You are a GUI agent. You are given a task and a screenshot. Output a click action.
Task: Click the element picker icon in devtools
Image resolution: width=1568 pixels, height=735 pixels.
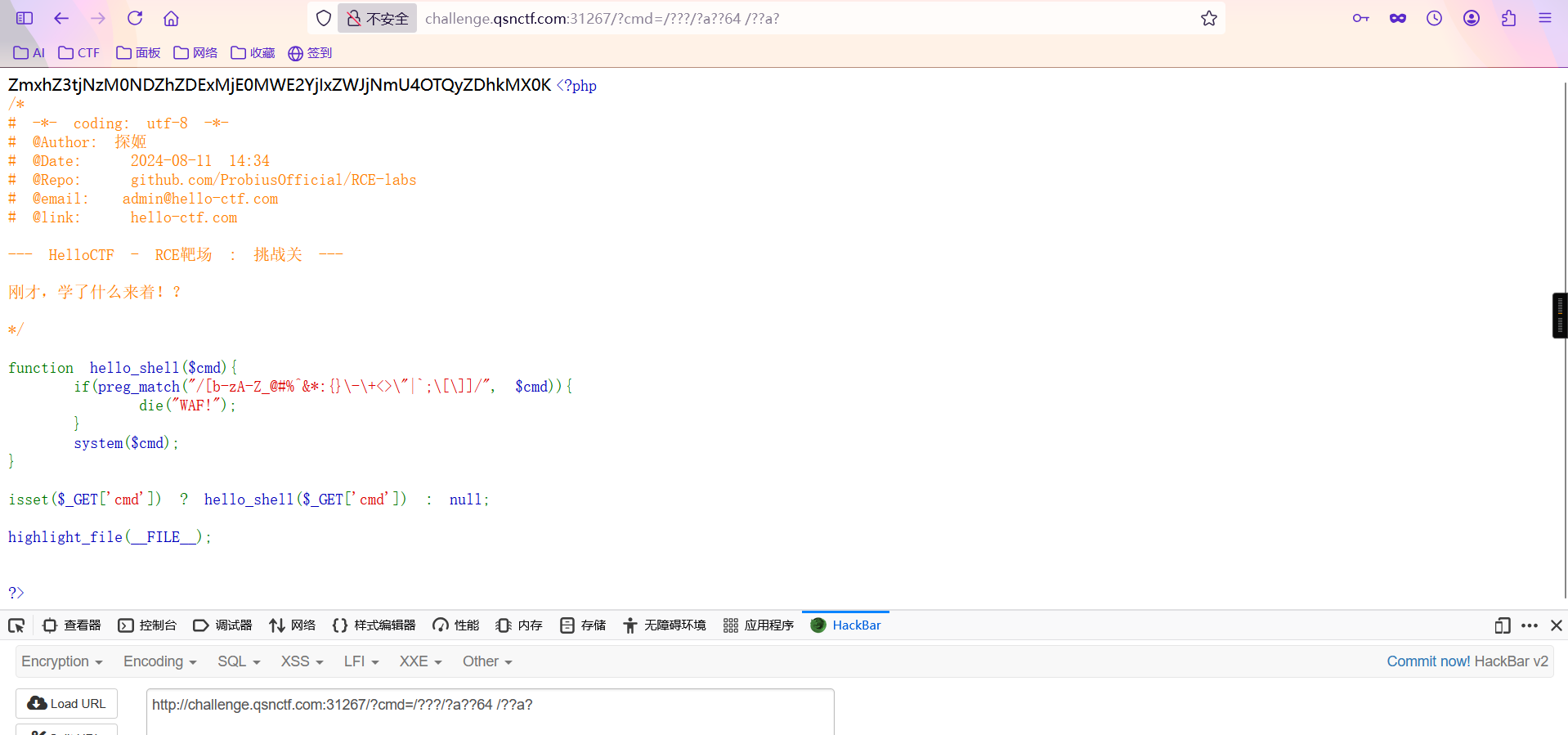16,625
